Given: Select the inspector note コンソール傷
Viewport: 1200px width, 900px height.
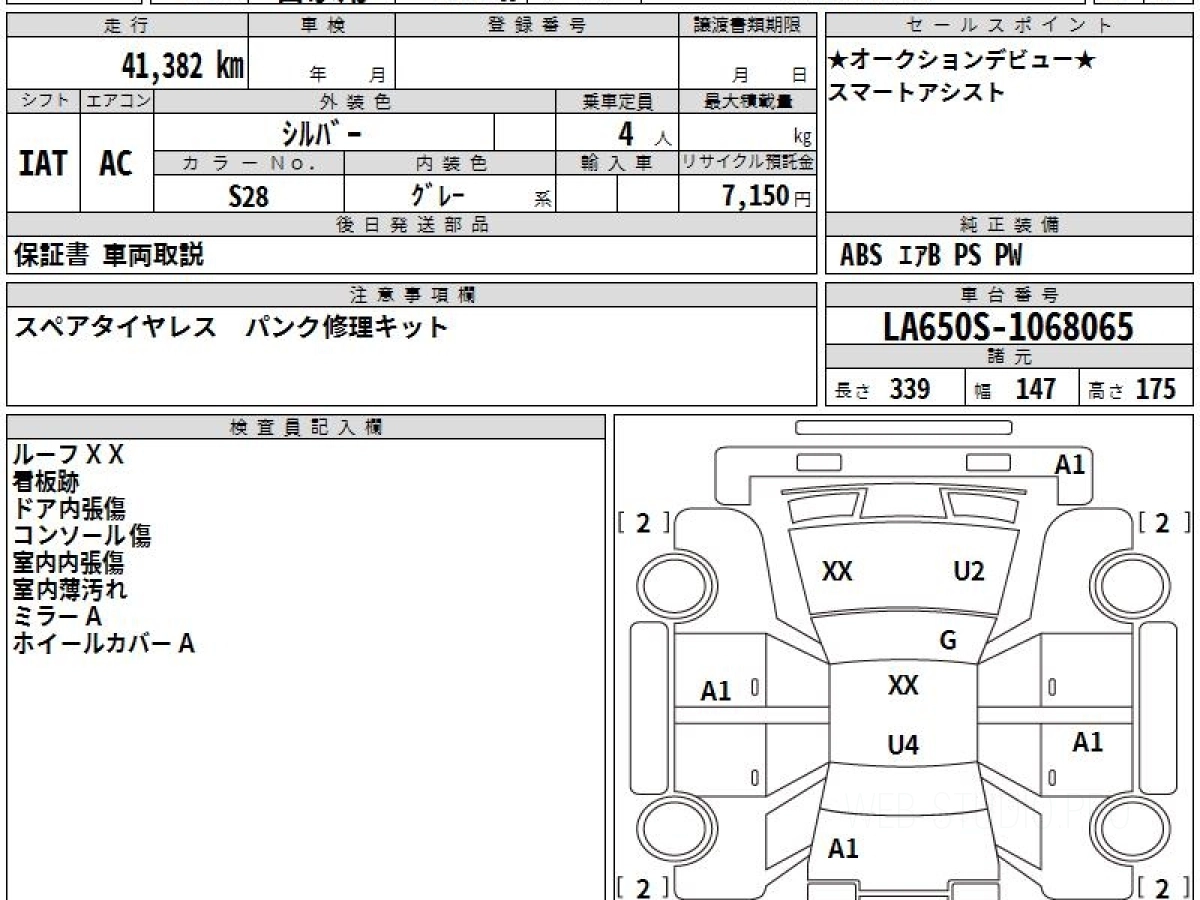Looking at the screenshot, I should (81, 536).
